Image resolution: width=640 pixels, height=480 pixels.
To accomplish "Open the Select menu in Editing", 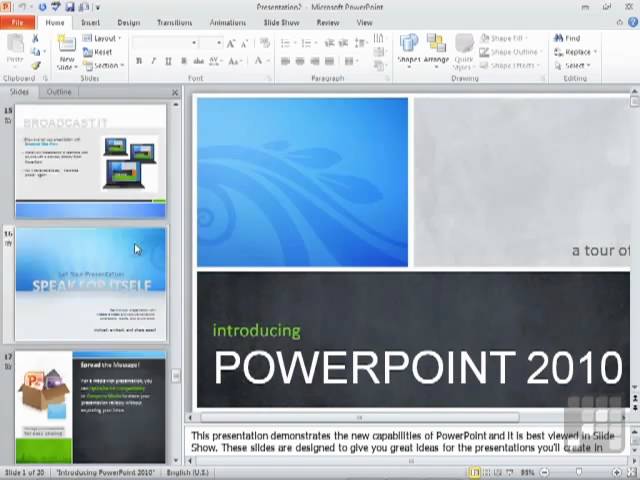I will tap(573, 65).
